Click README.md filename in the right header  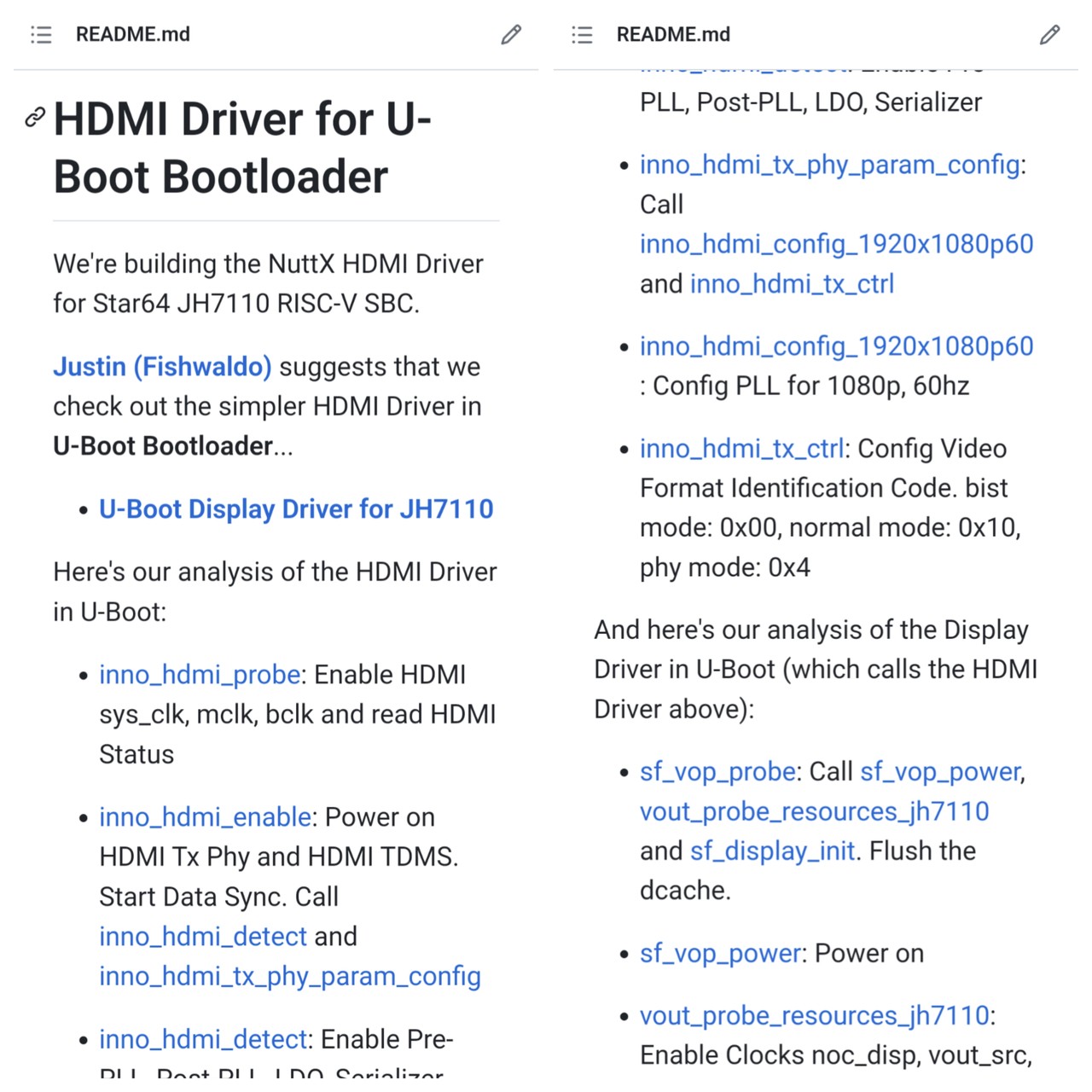point(673,34)
